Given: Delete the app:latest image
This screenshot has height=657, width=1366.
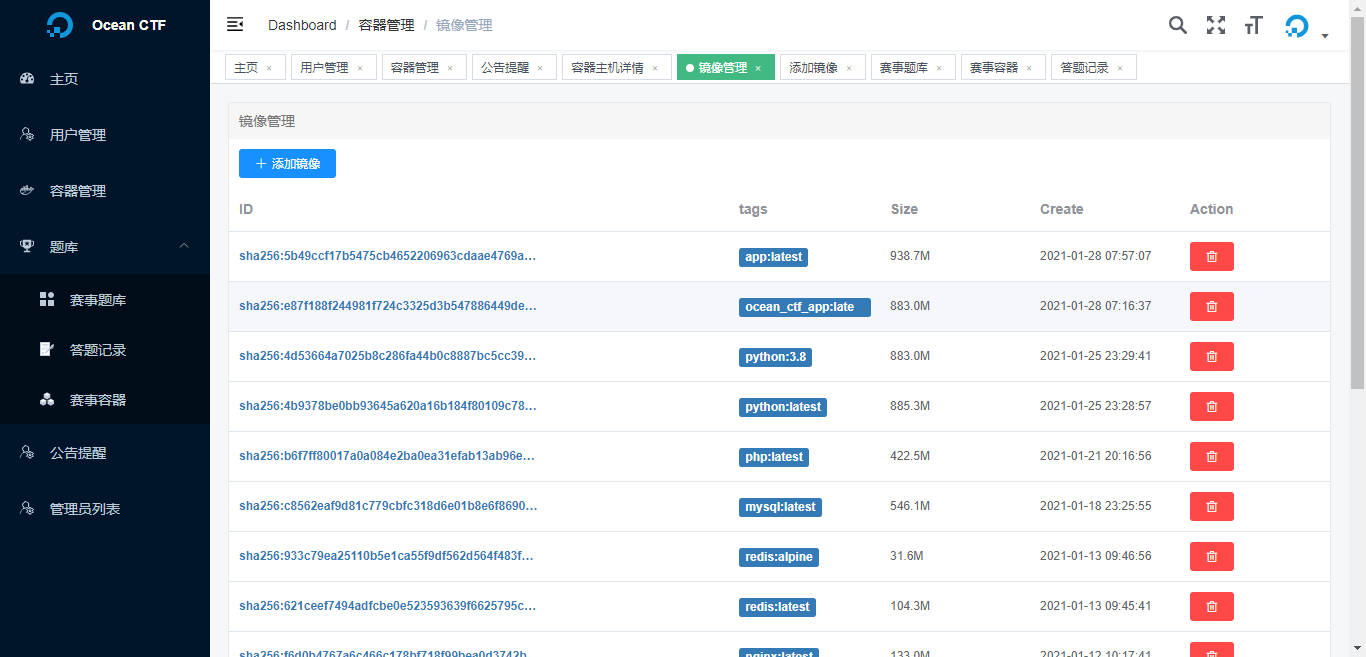Looking at the screenshot, I should (1211, 257).
